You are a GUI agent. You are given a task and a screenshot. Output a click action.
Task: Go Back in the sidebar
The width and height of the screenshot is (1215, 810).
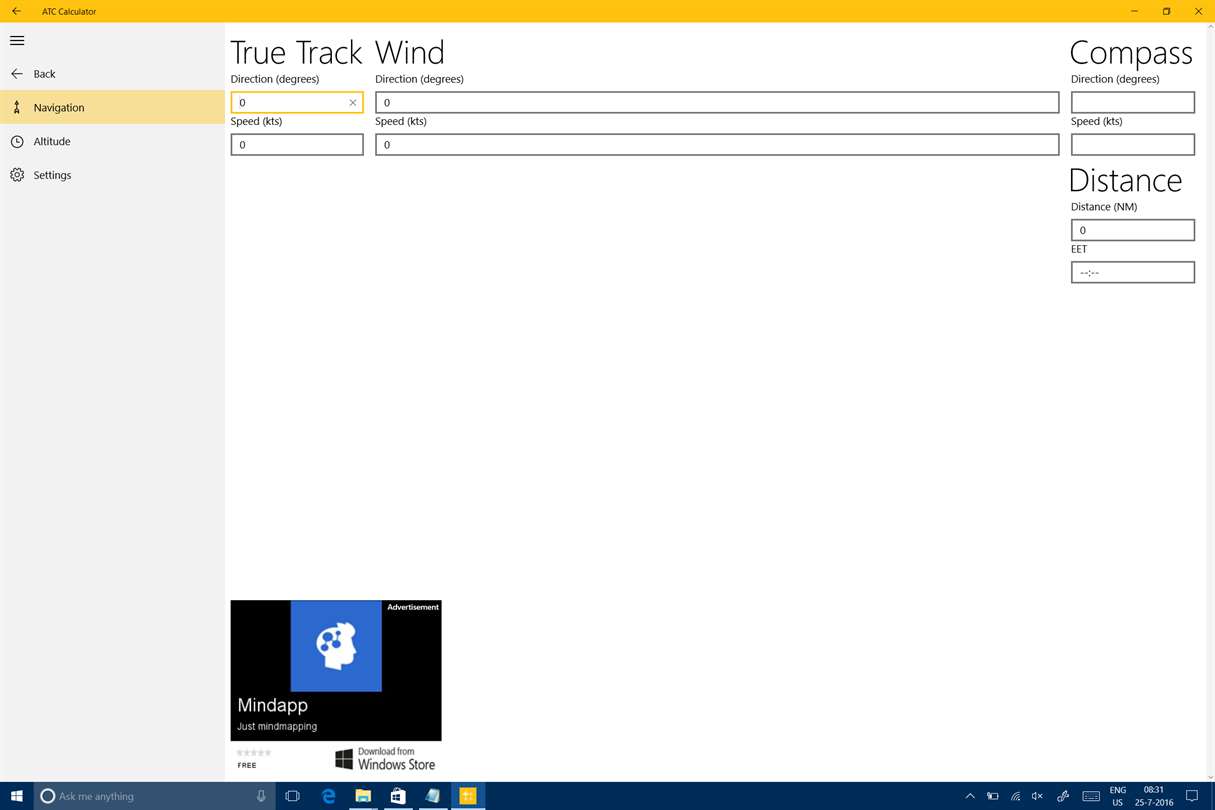[112, 74]
